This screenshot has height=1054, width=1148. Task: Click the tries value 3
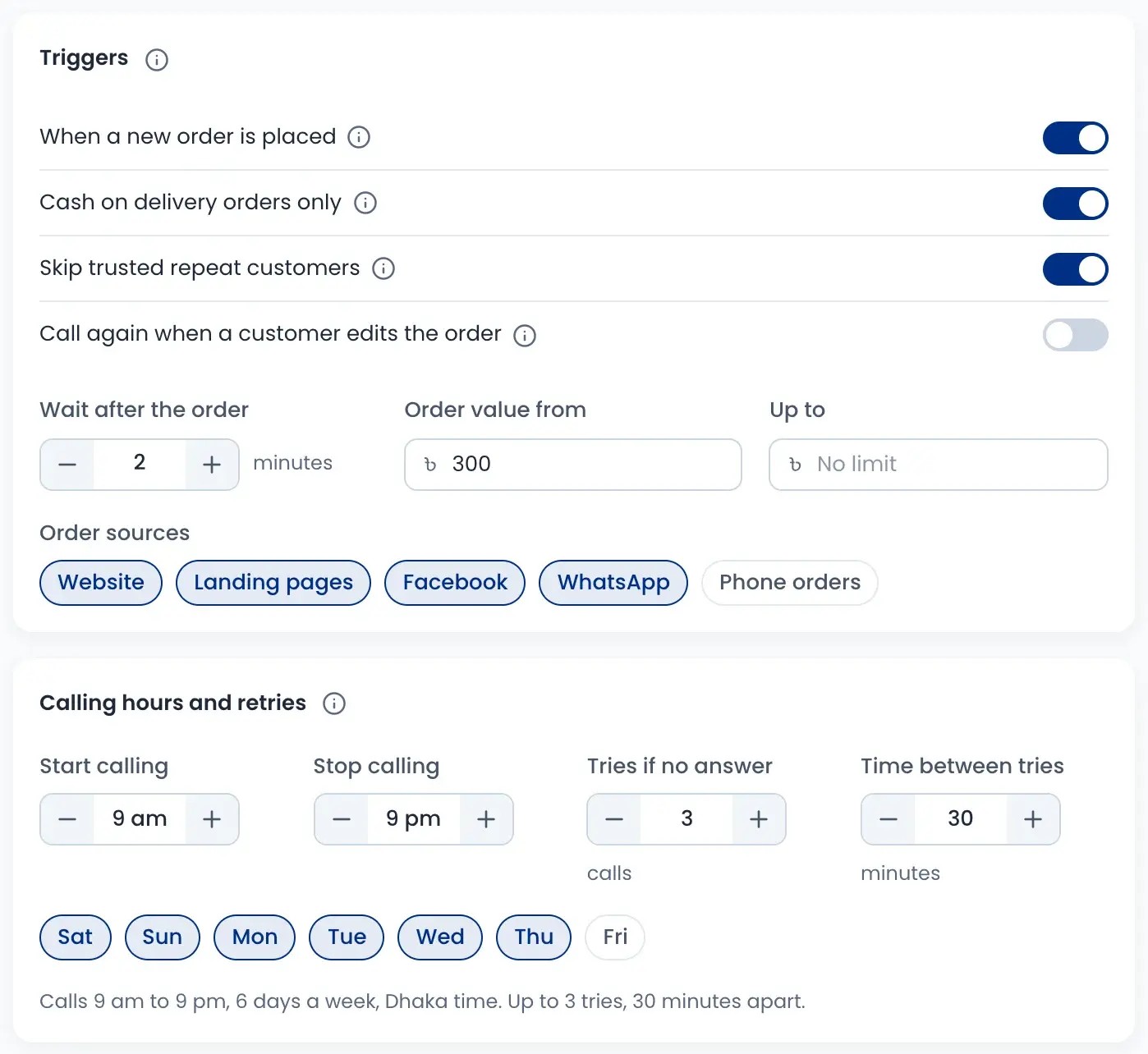coord(687,819)
